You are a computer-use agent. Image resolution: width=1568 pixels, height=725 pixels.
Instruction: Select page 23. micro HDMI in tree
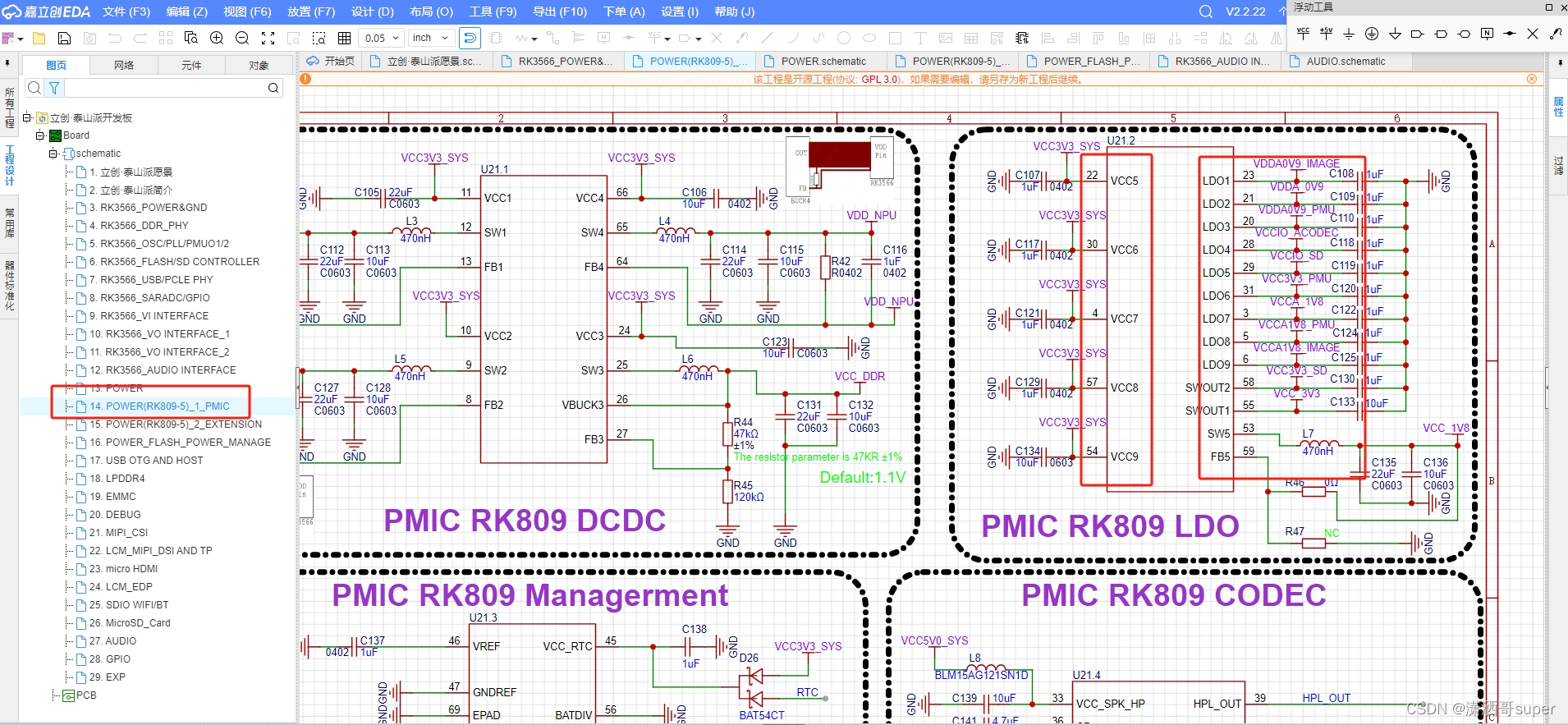click(123, 568)
